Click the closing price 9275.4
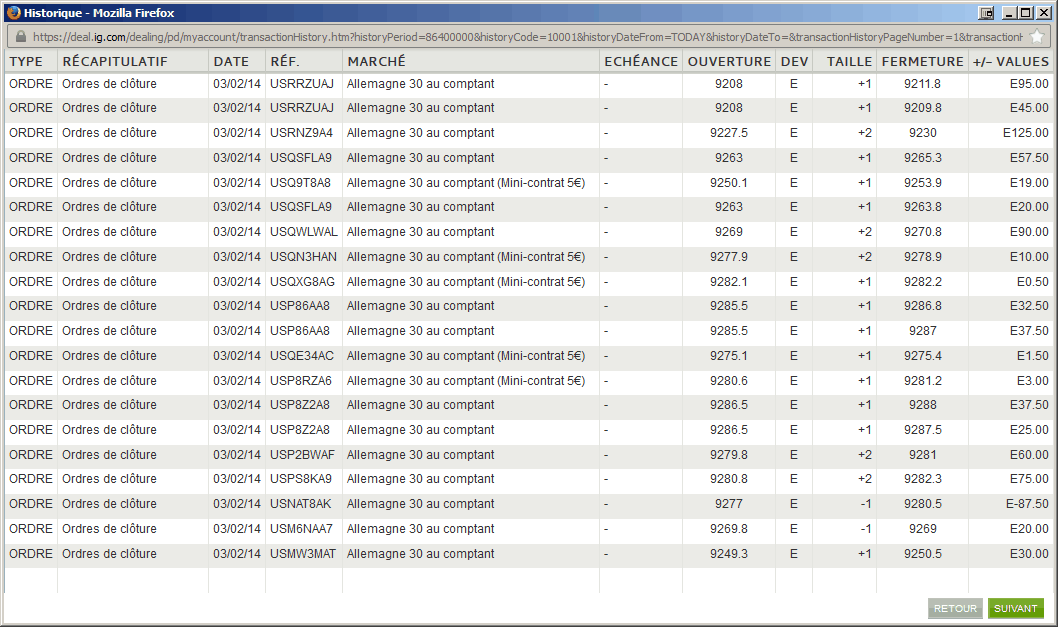This screenshot has width=1058, height=627. pyautogui.click(x=922, y=356)
